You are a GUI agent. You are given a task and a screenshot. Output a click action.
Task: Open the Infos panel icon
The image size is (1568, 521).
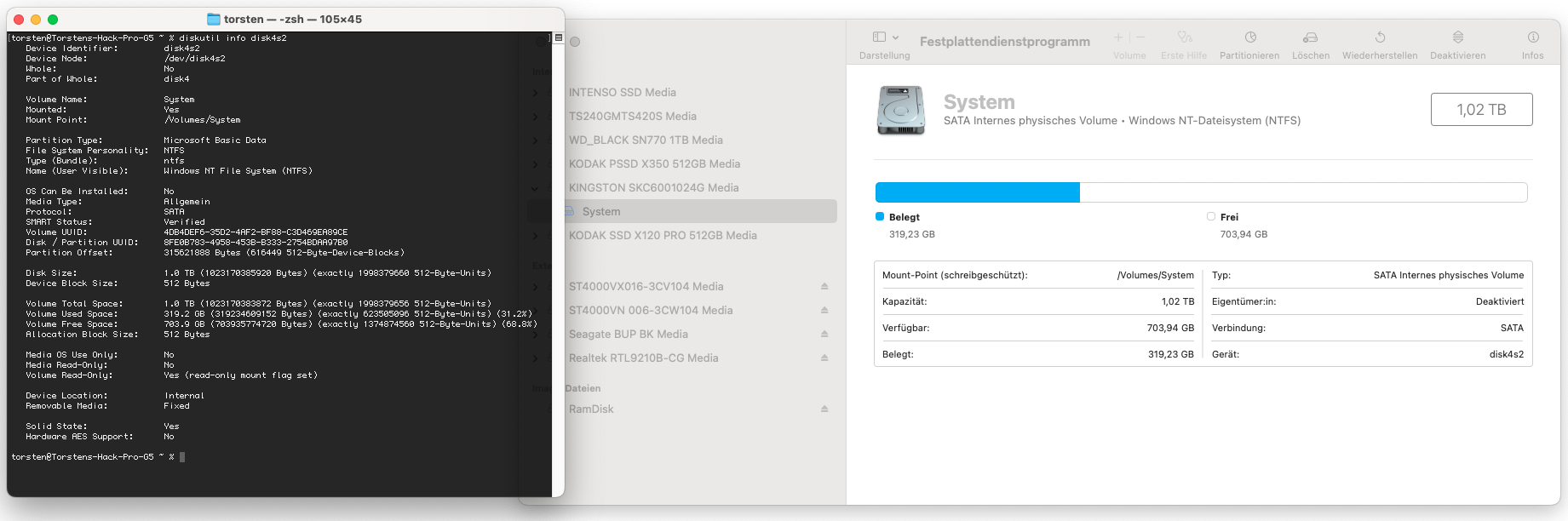tap(1533, 37)
